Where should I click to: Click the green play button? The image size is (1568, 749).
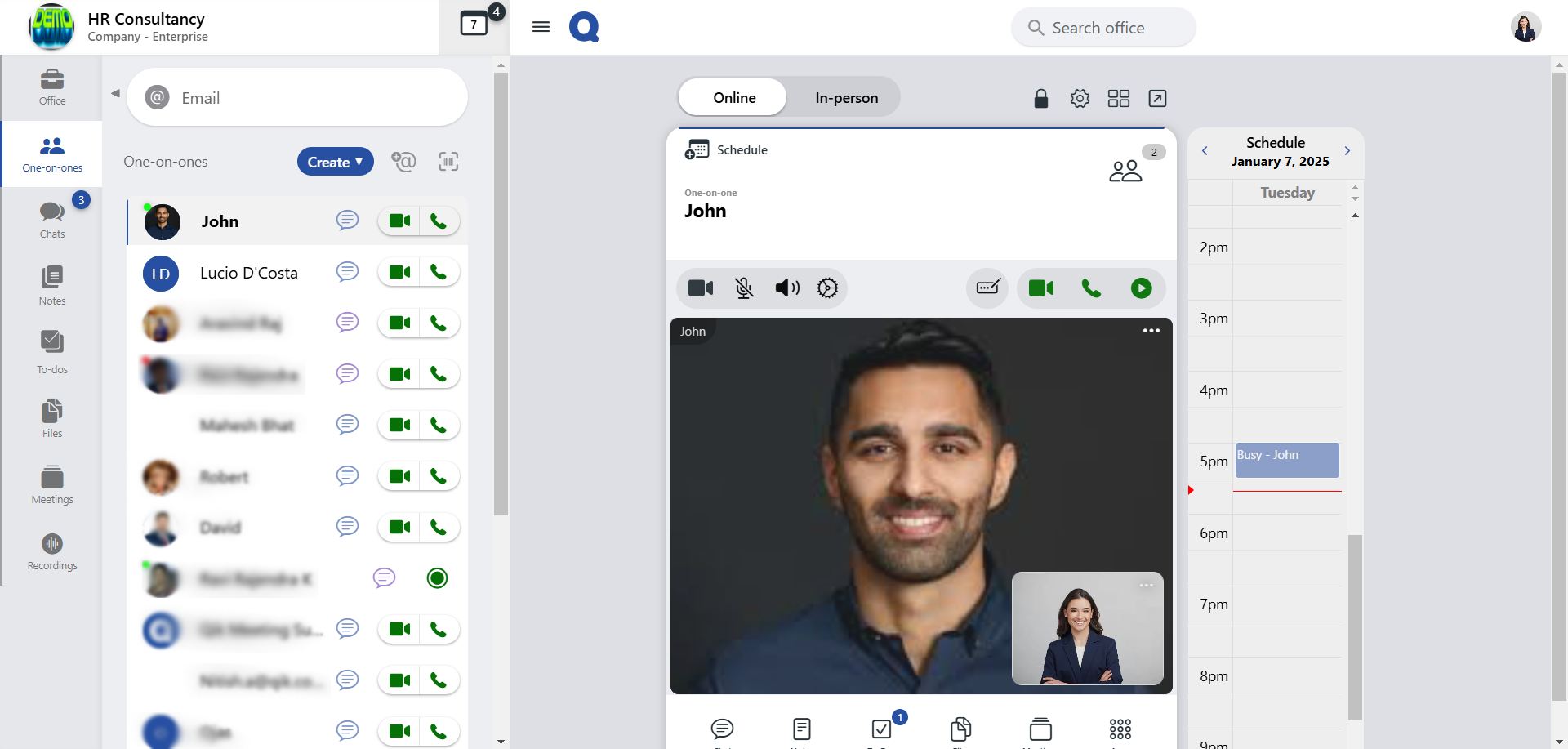coord(1142,288)
